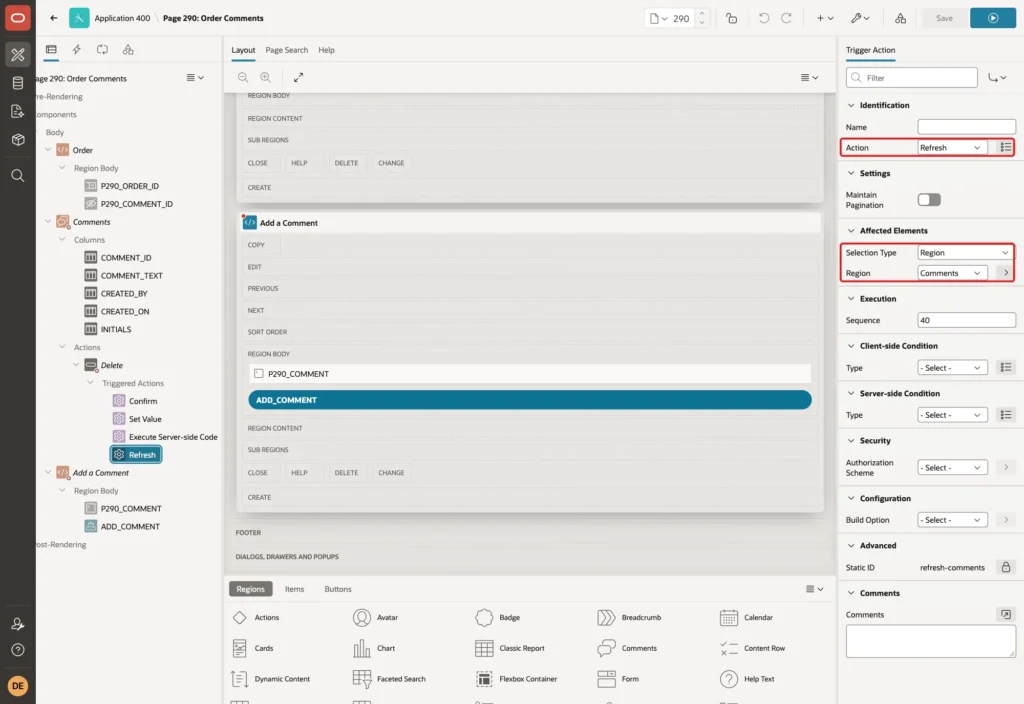Select the Processing tab icon
The height and width of the screenshot is (704, 1024).
[x=103, y=50]
